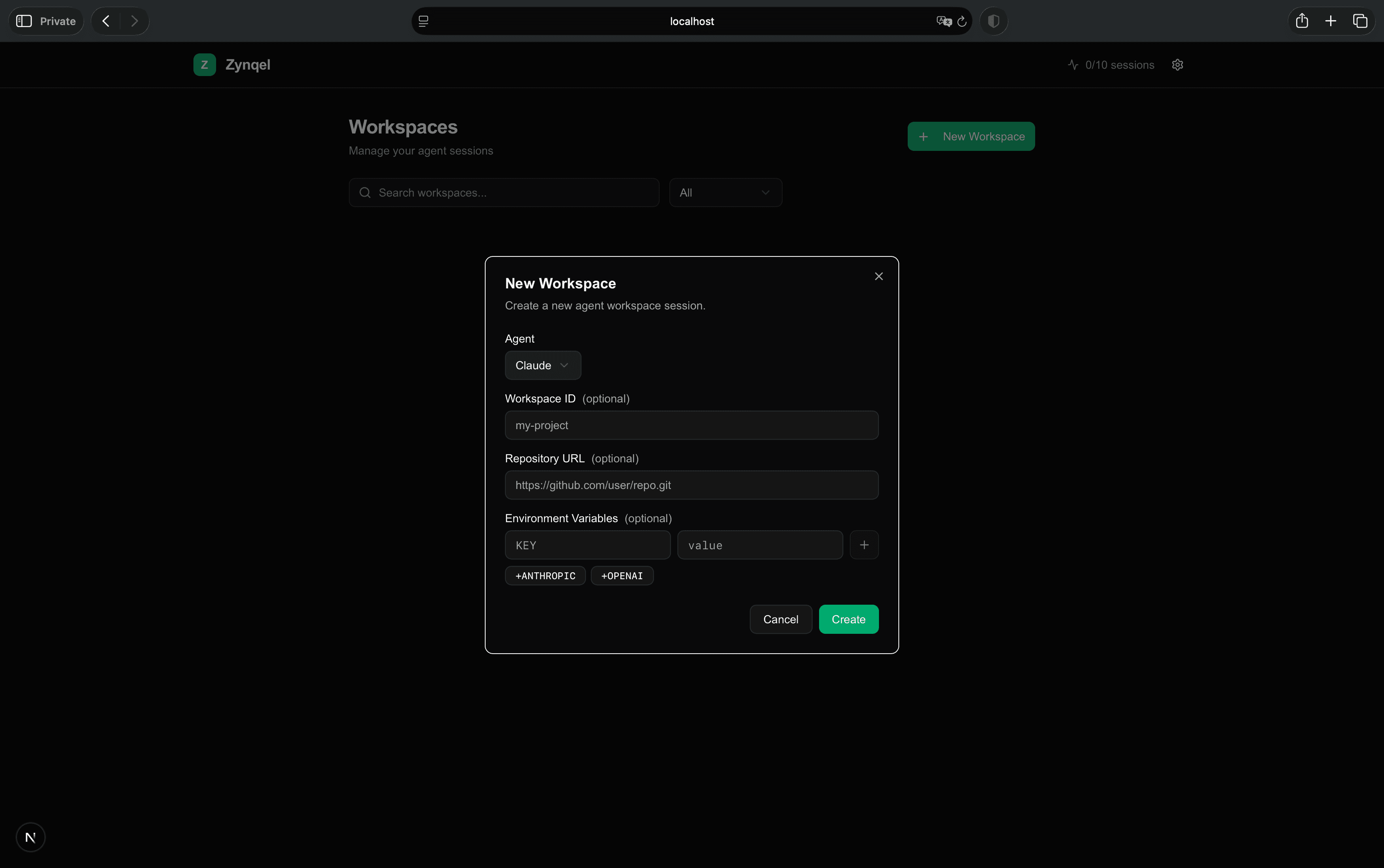The image size is (1384, 868).
Task: Open the Claude agent dropdown
Action: [542, 365]
